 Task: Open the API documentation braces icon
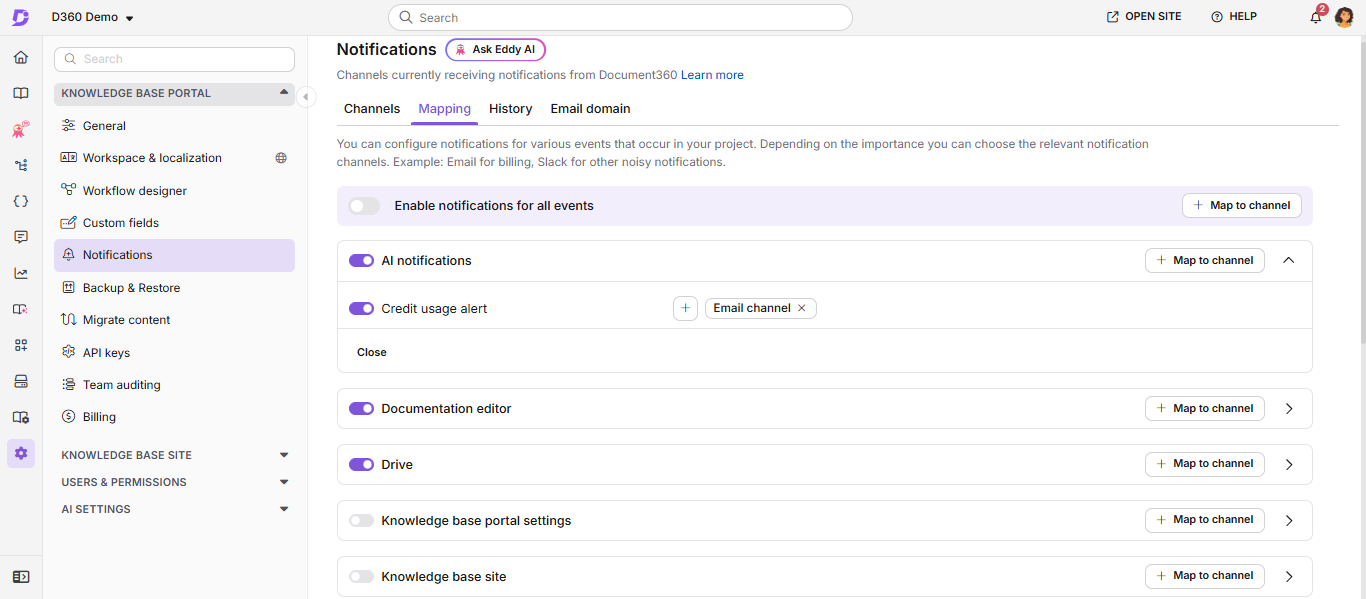pos(21,201)
